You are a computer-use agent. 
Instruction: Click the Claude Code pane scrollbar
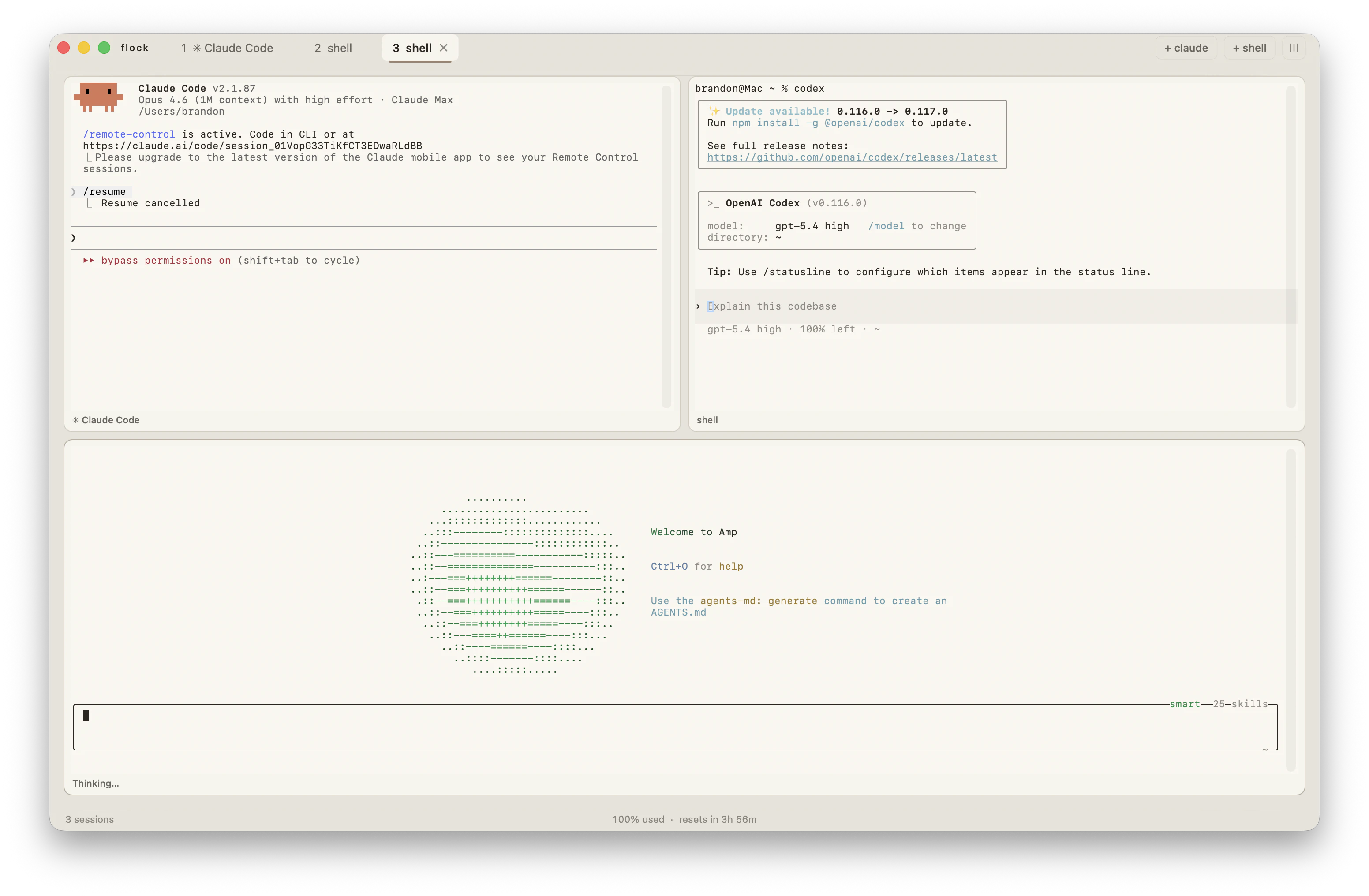(666, 247)
